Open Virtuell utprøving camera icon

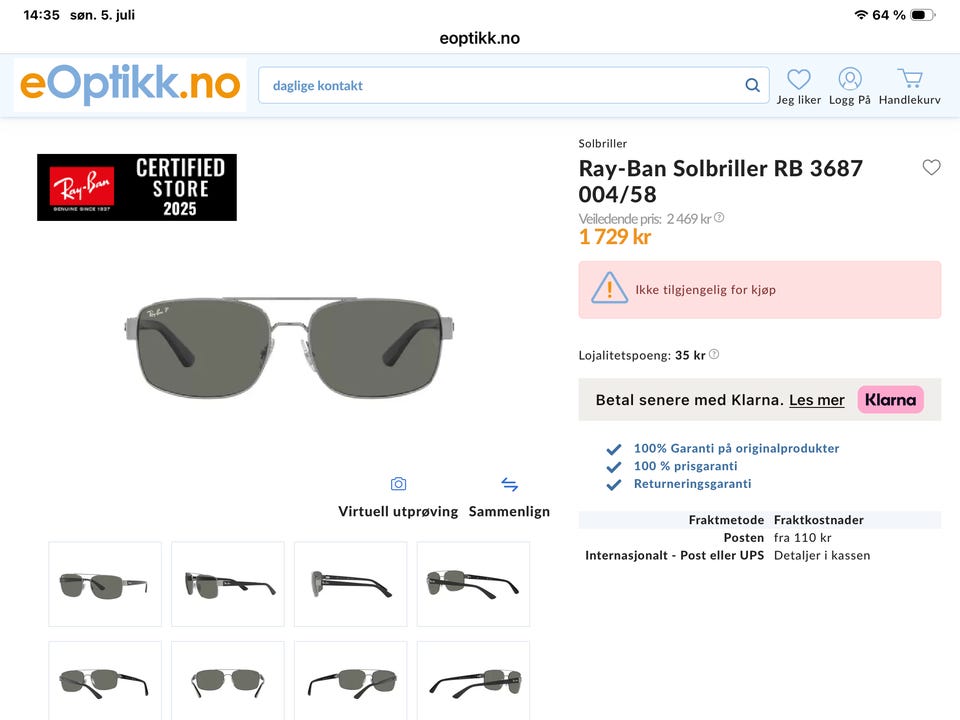click(398, 484)
